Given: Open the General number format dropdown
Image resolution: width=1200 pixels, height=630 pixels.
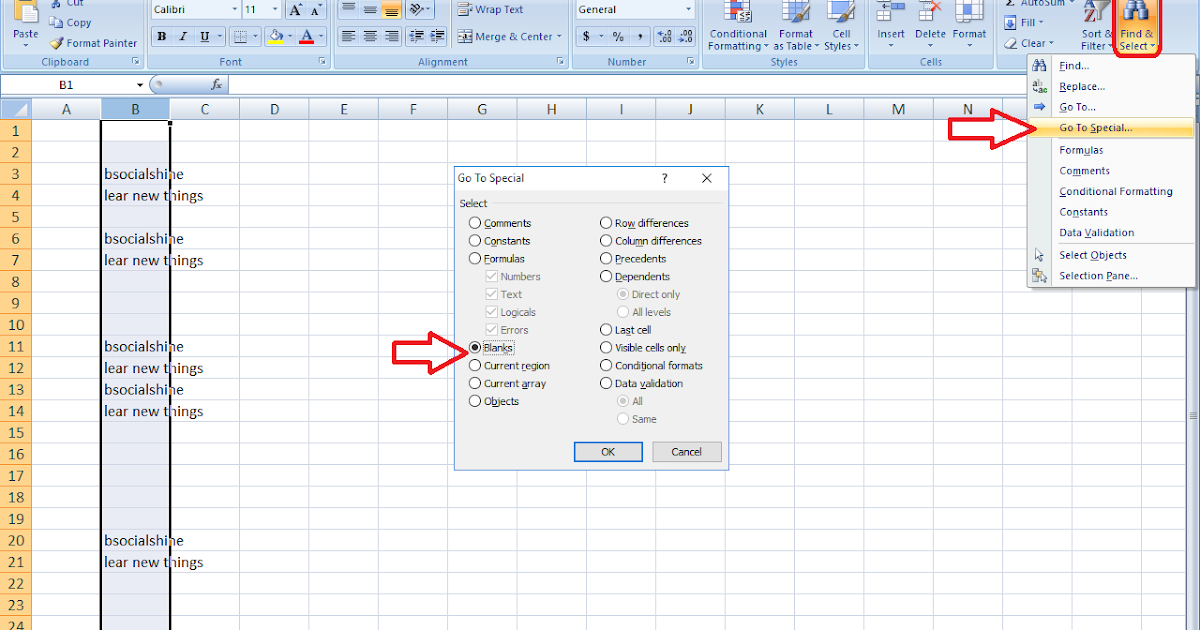Looking at the screenshot, I should click(x=690, y=9).
